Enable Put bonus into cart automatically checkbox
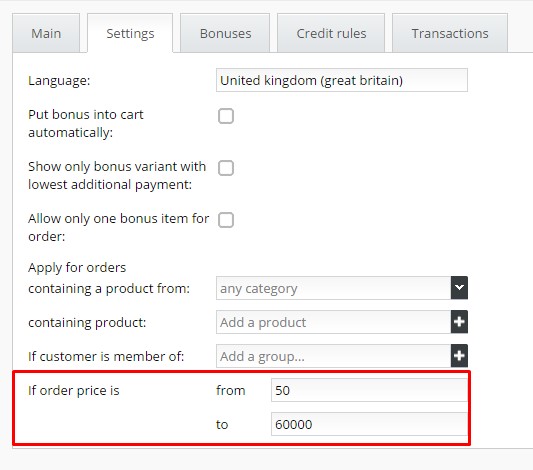Screen dimensions: 533x470 [x=226, y=116]
